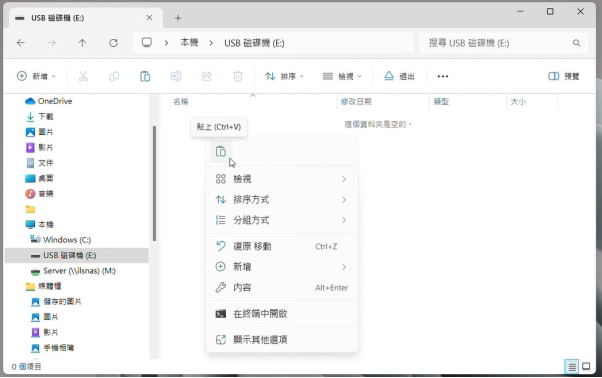The width and height of the screenshot is (602, 378).
Task: Choose 內容 properties in context menu
Action: [282, 287]
